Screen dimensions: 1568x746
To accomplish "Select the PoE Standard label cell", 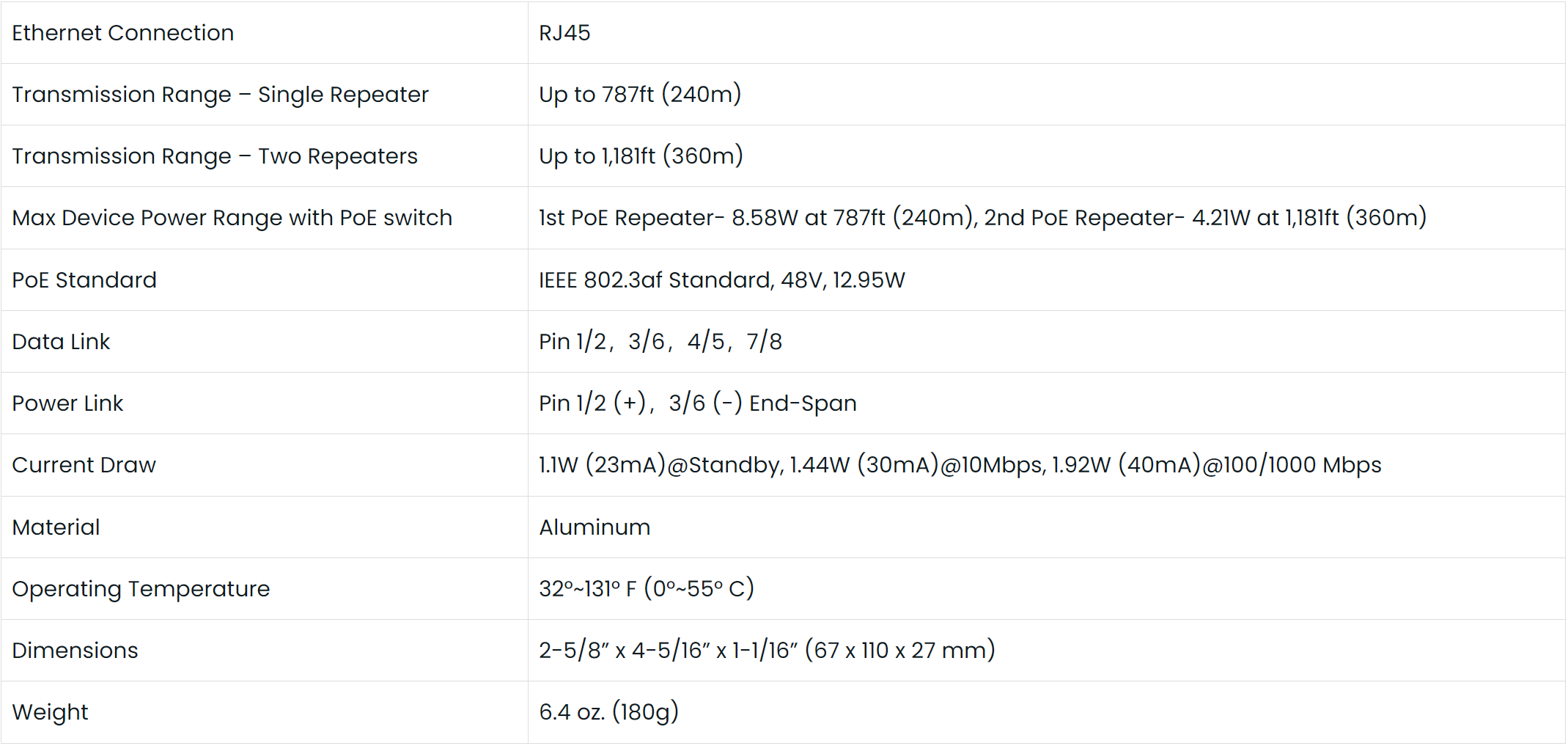I will (84, 280).
